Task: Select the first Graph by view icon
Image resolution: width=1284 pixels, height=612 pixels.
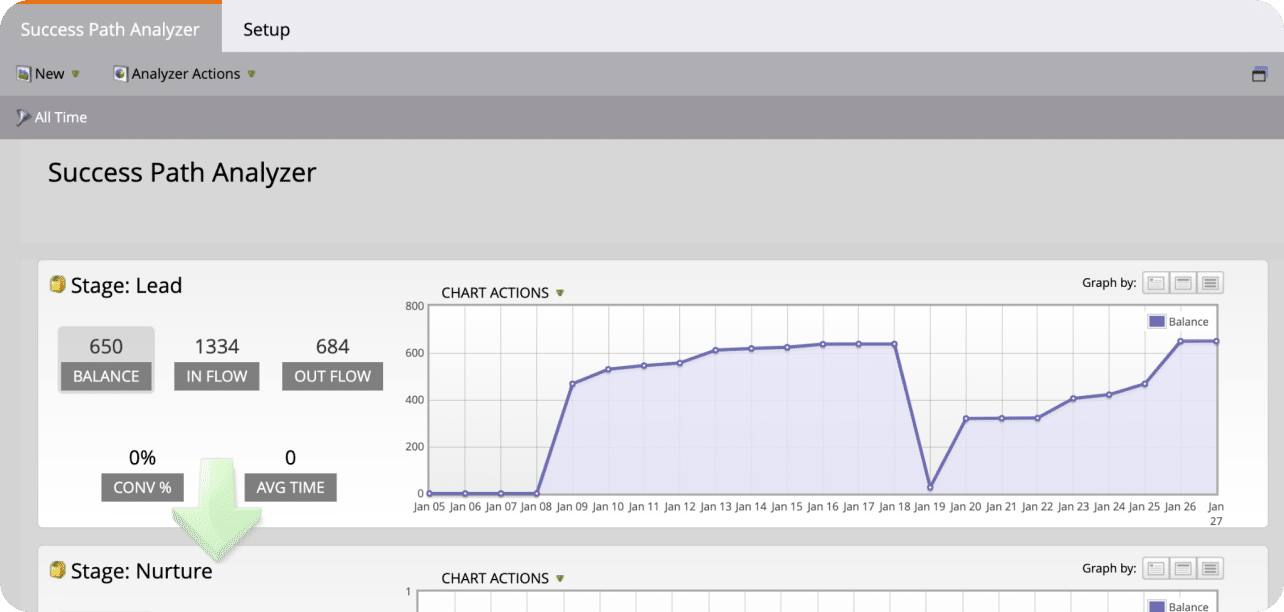Action: 1155,283
